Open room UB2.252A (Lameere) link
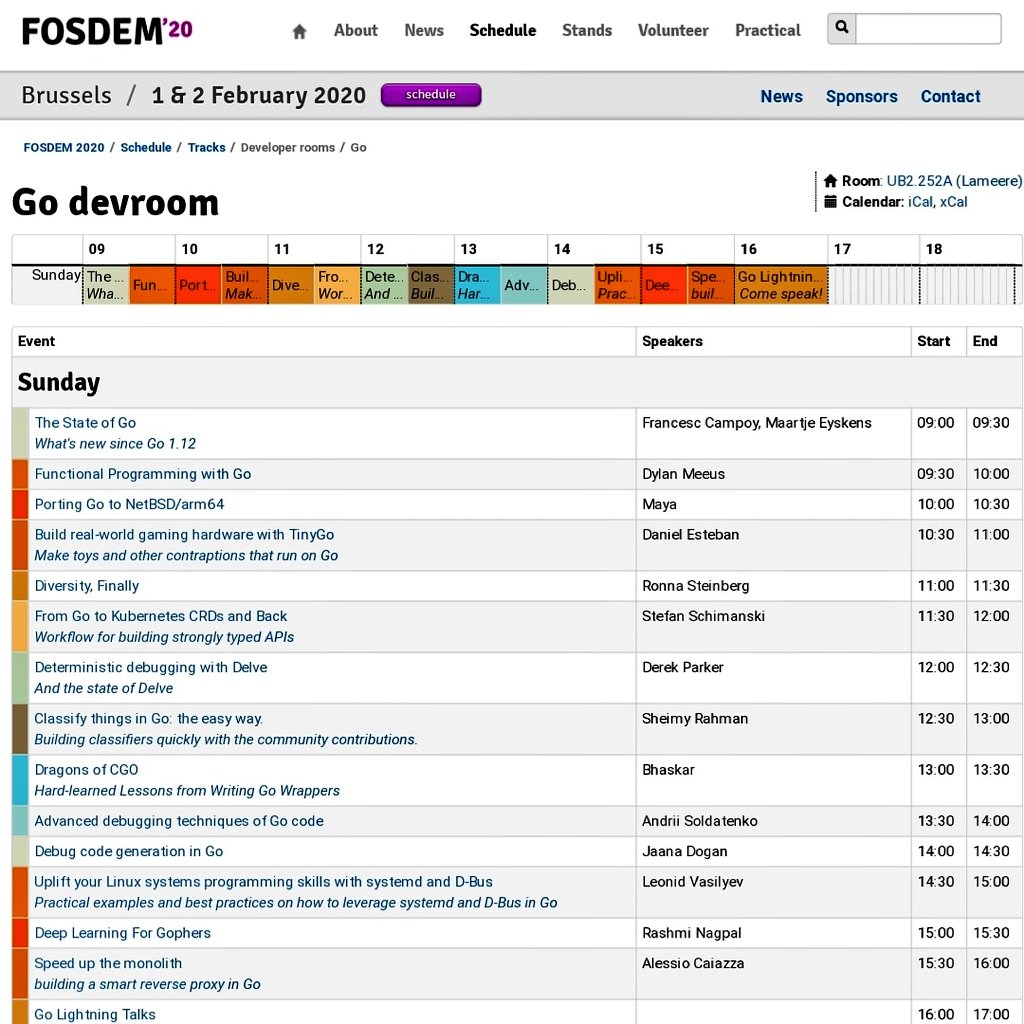This screenshot has width=1024, height=1024. pyautogui.click(x=954, y=181)
